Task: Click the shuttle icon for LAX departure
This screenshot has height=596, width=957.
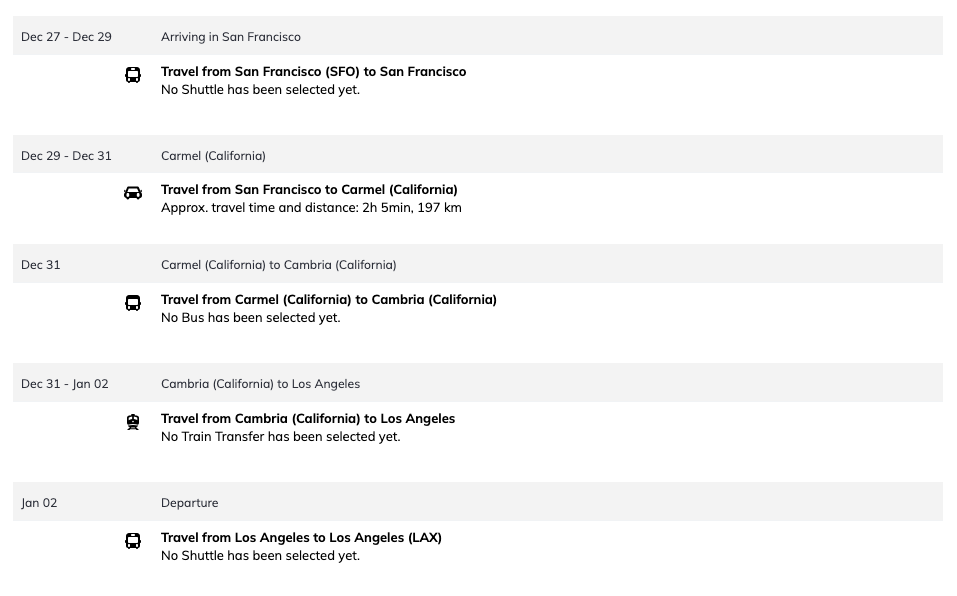Action: click(133, 541)
